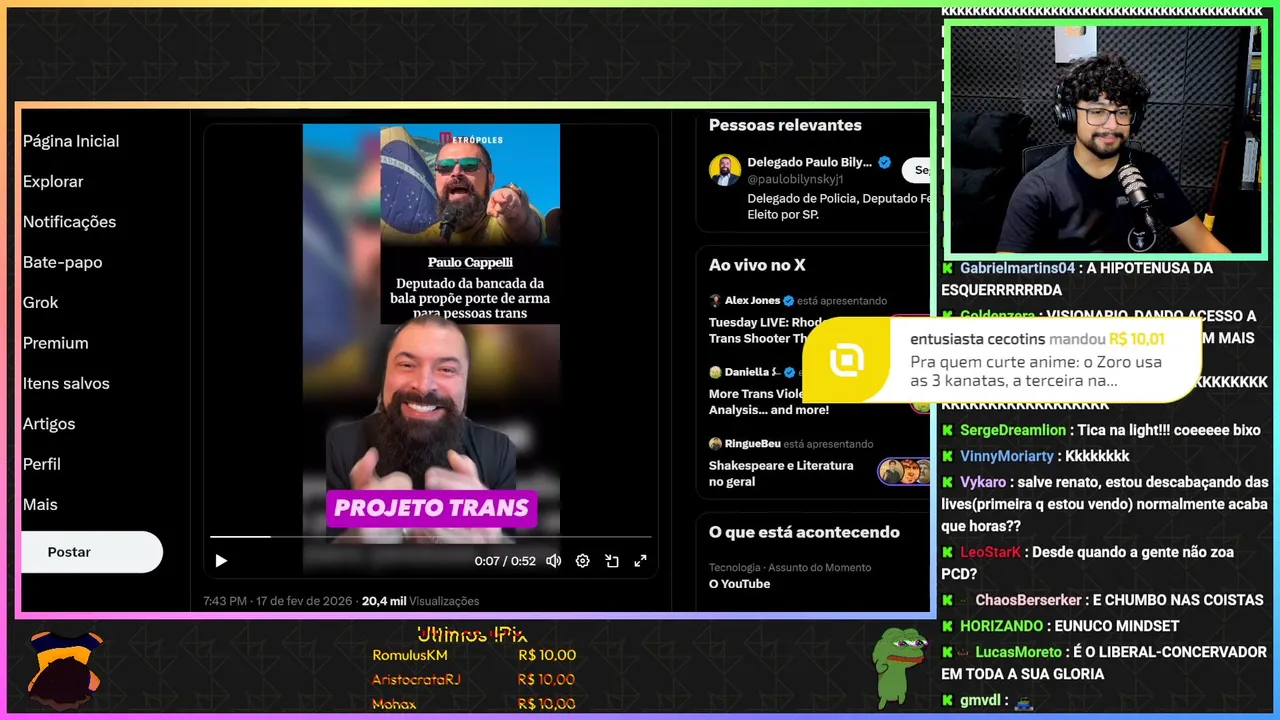Image resolution: width=1280 pixels, height=720 pixels.
Task: Click ChaosBerserker's username in chat
Action: coord(1028,600)
